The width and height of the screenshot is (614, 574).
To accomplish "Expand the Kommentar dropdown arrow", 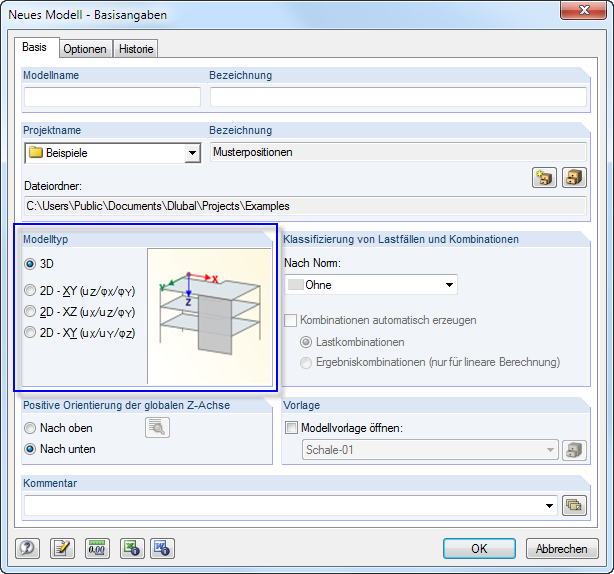I will point(549,505).
